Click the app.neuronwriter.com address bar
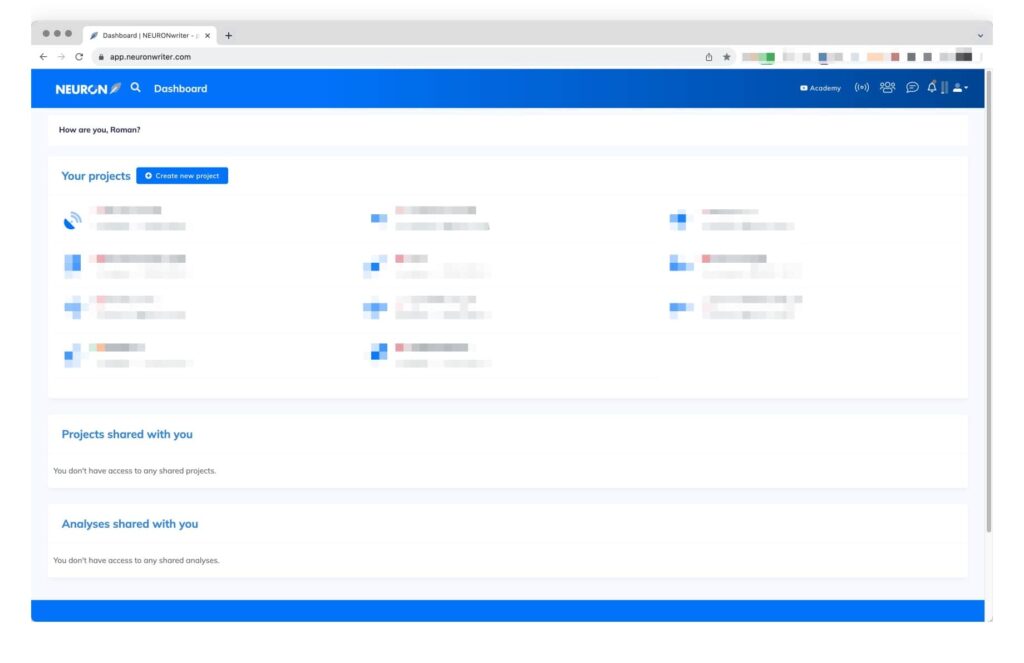This screenshot has height=663, width=1024. [400, 57]
